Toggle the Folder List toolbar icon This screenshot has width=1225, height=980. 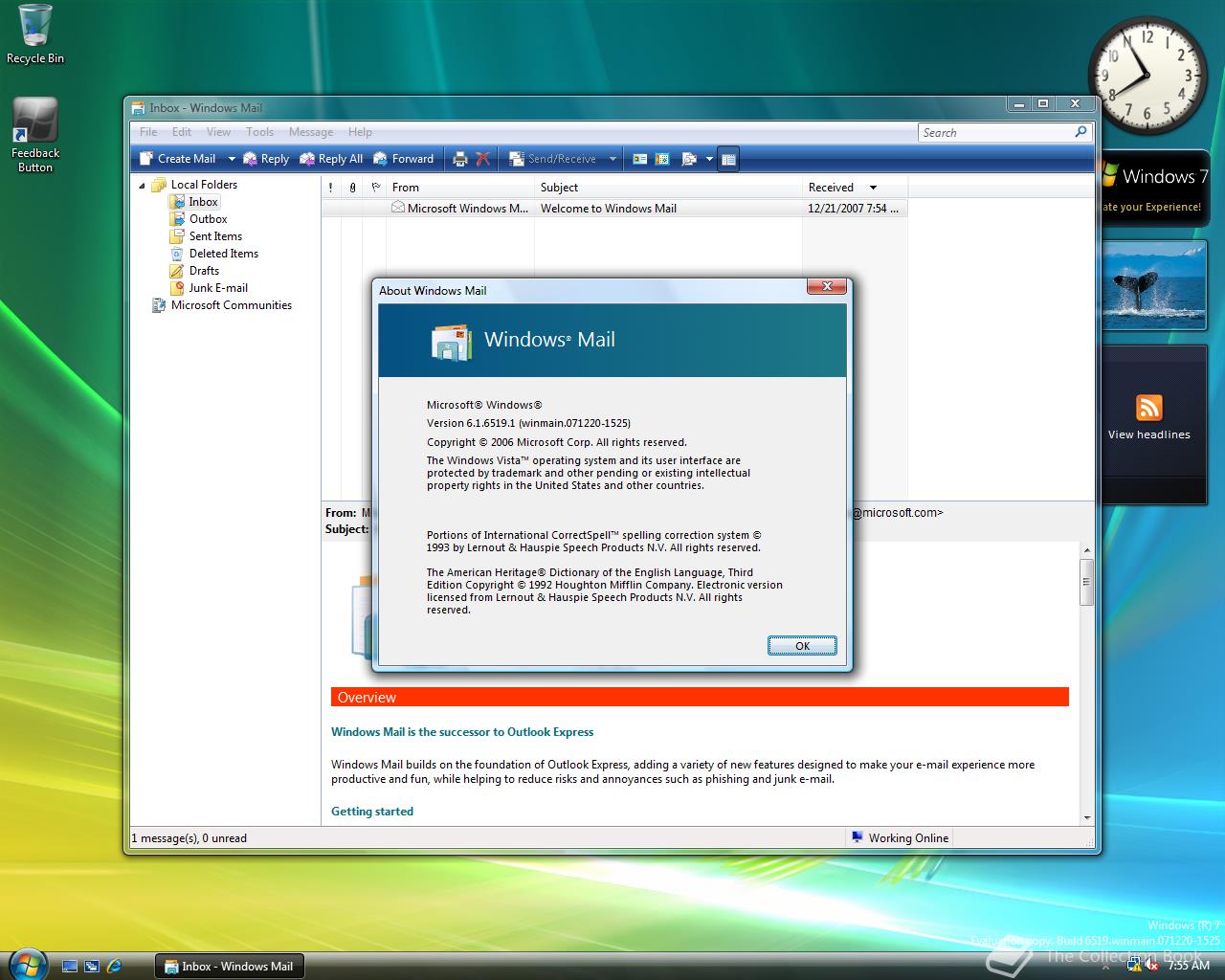point(728,159)
